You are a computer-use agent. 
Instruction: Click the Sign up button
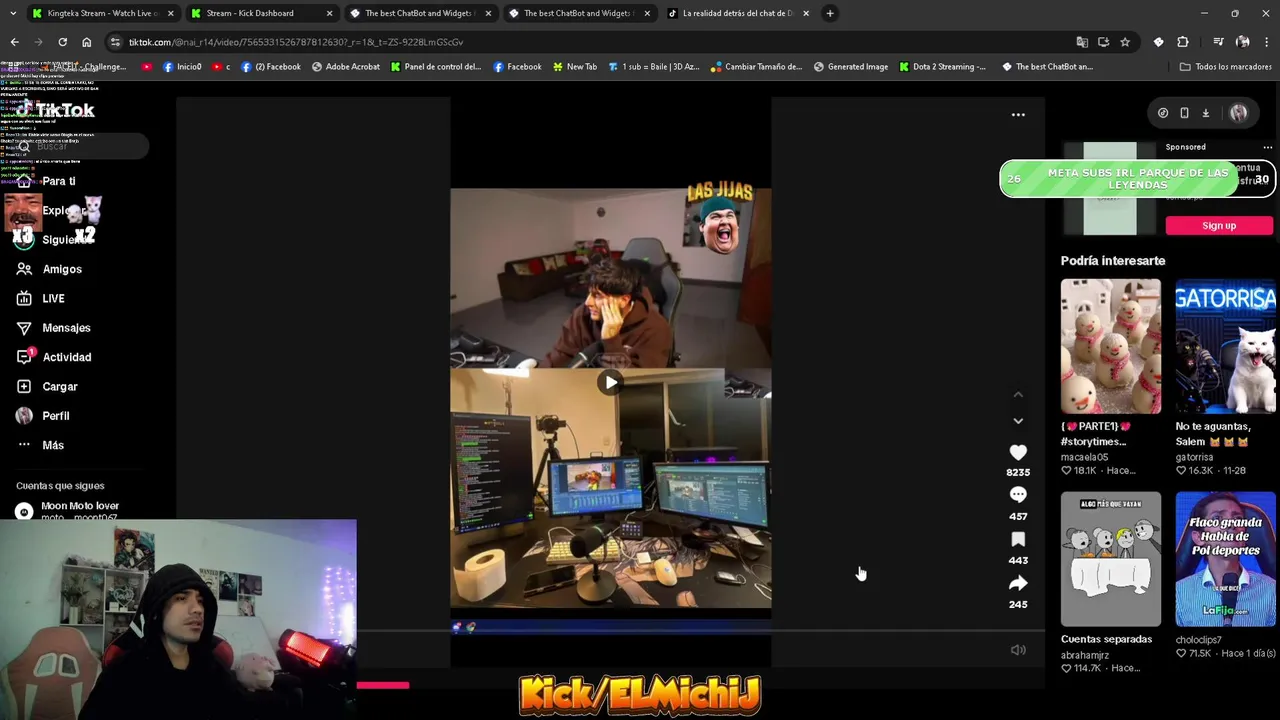click(1219, 226)
